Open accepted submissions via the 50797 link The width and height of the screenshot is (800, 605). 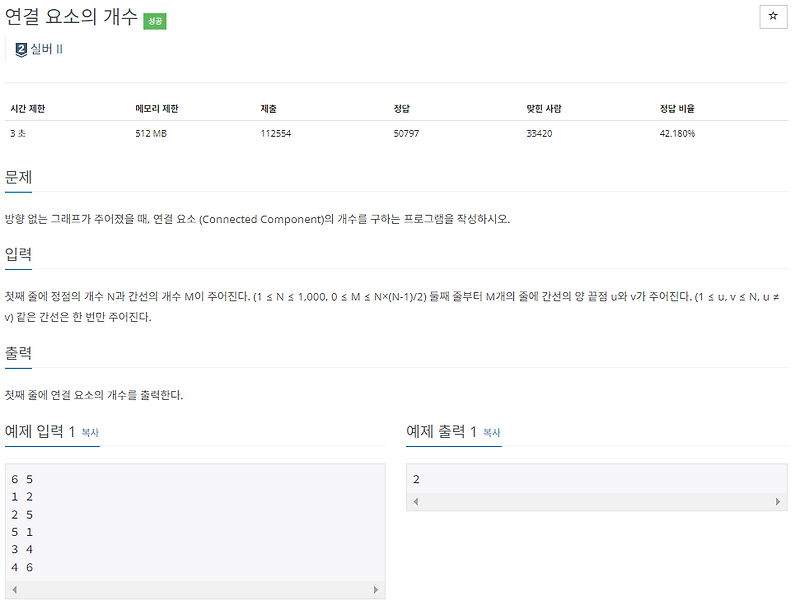[405, 132]
